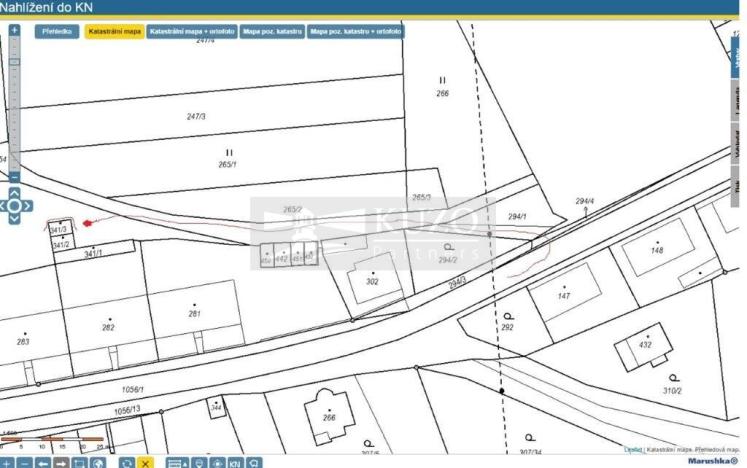Open the Leaflet attribution link
Screen dimensions: 747x468
tap(633, 450)
